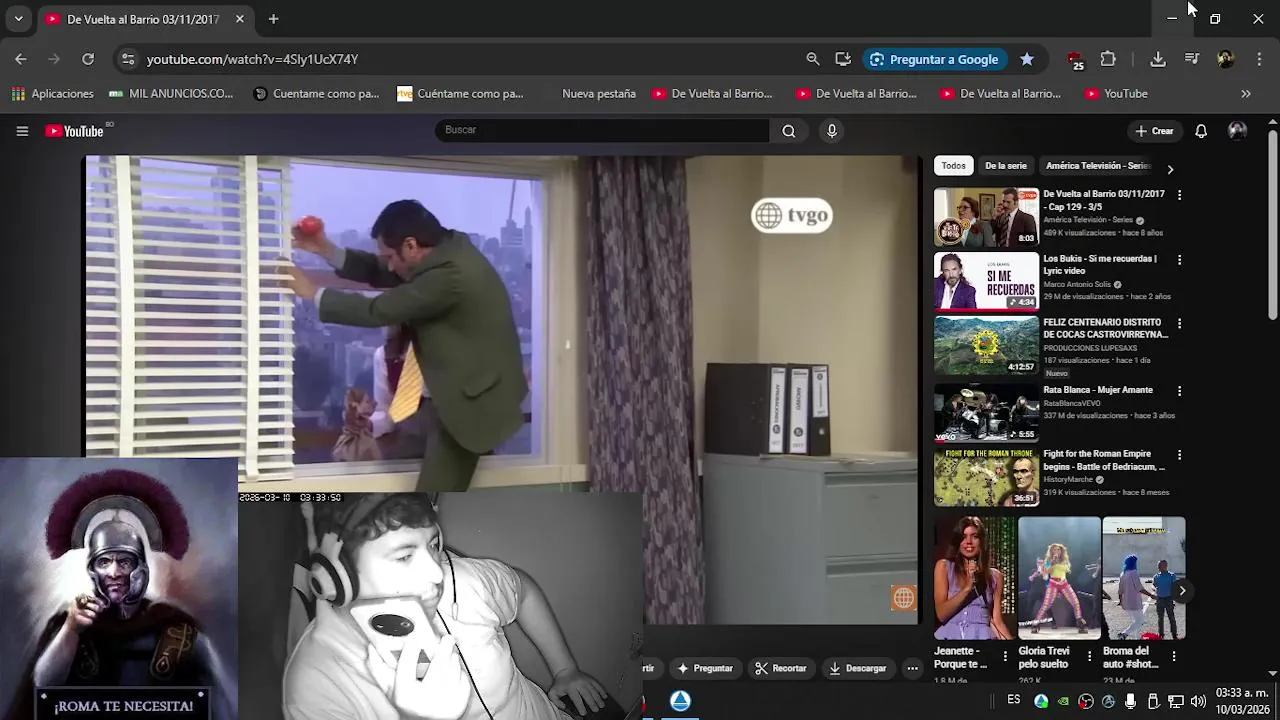The width and height of the screenshot is (1280, 720).
Task: Show more filter chips with right chevron
Action: pos(1170,169)
